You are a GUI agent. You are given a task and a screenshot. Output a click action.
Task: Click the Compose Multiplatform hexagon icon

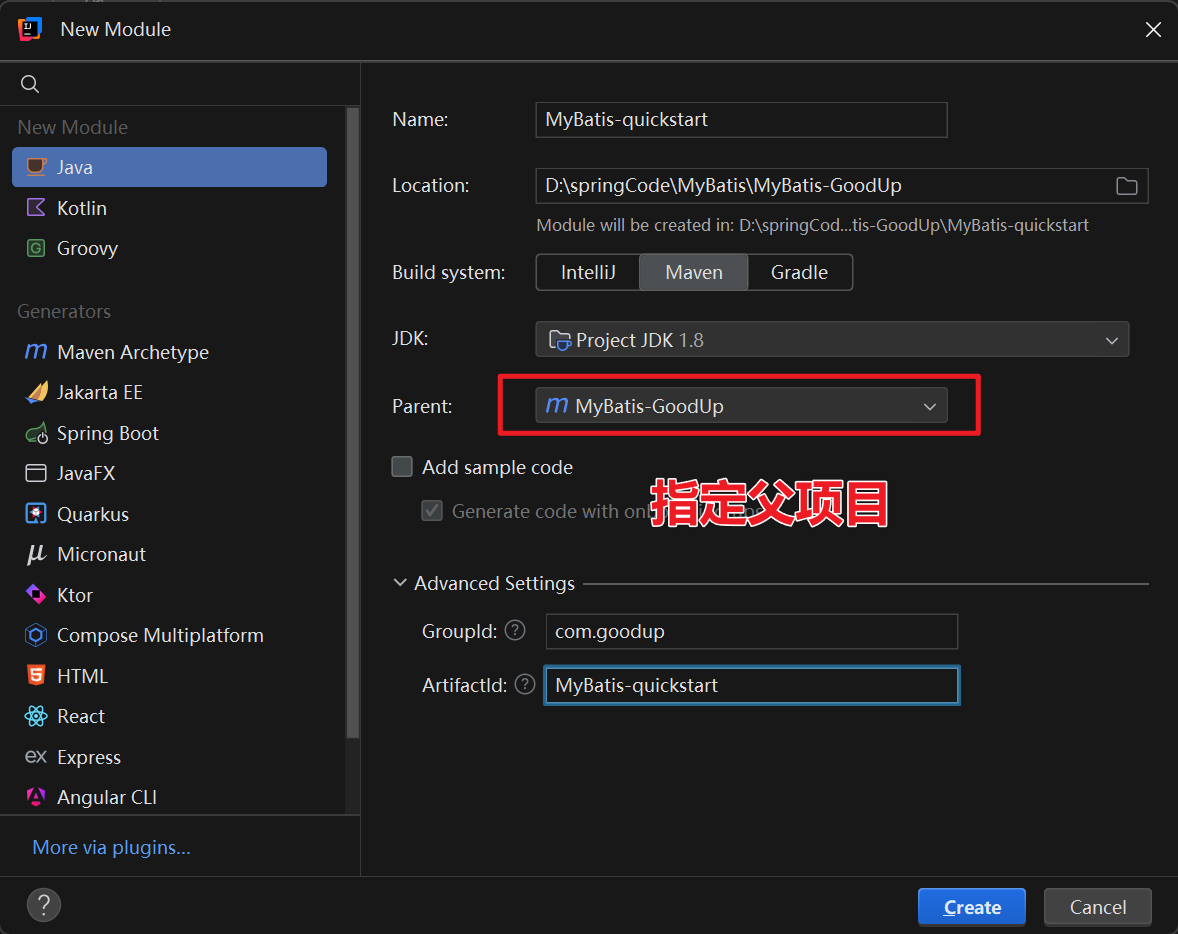coord(36,635)
